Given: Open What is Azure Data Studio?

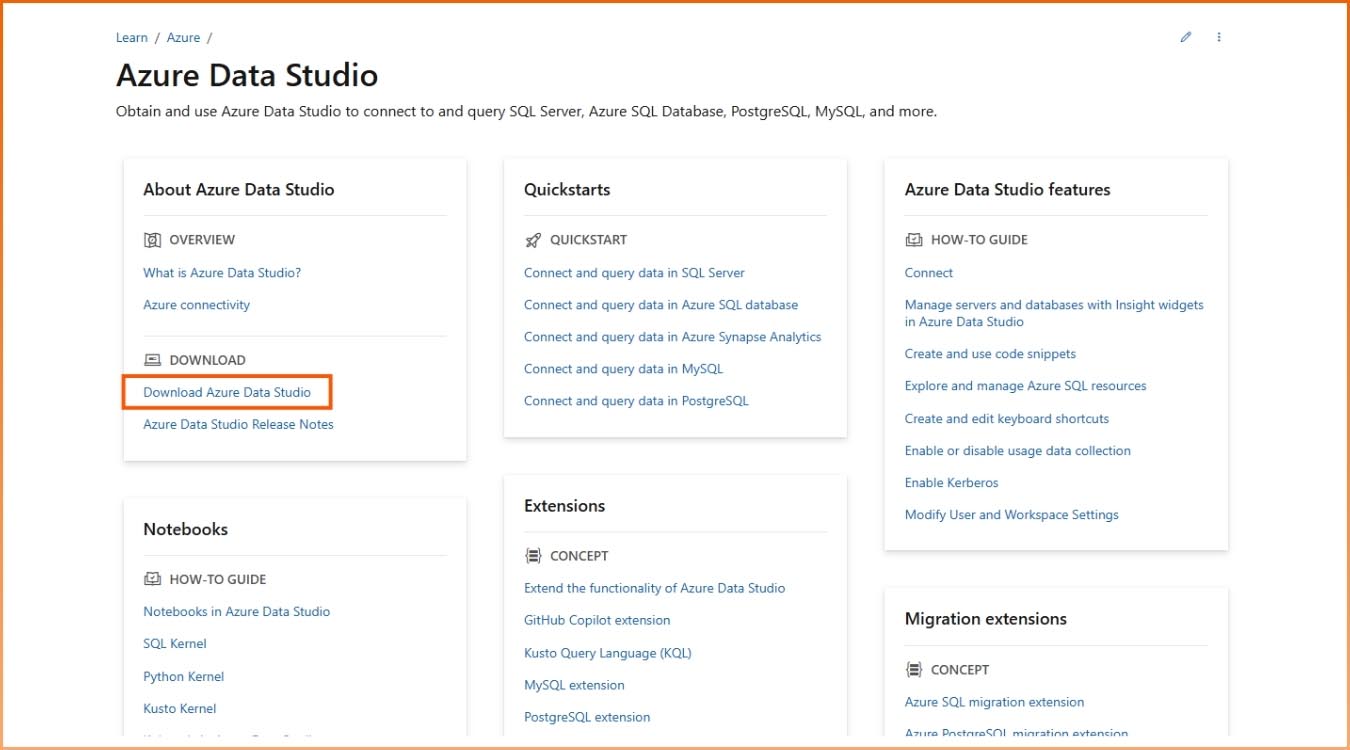Looking at the screenshot, I should click(222, 273).
